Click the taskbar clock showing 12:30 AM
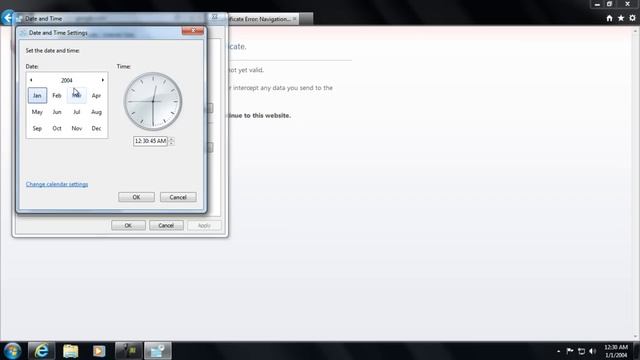640x360 pixels. (x=616, y=351)
